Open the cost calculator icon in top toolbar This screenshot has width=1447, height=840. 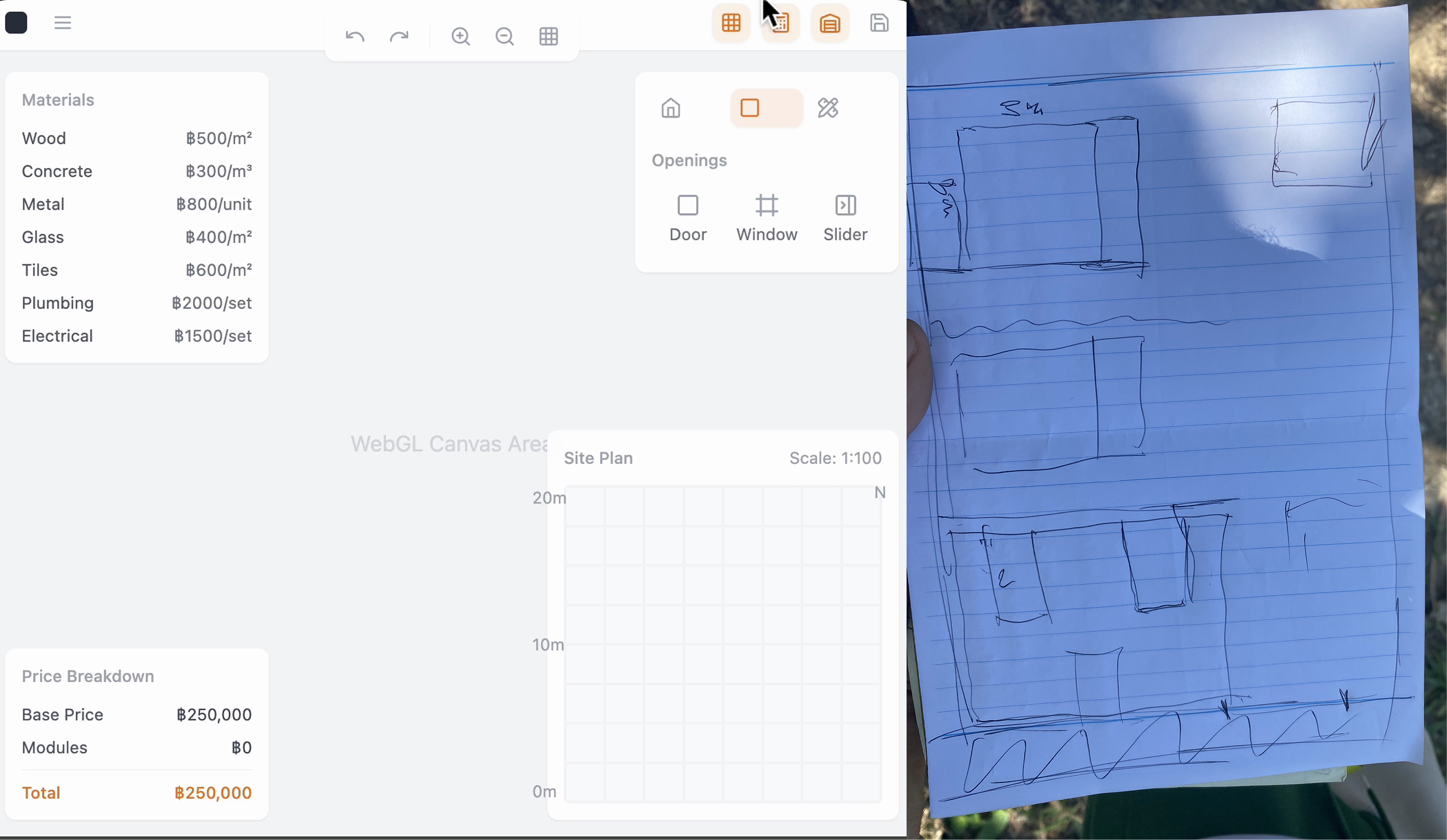(781, 23)
